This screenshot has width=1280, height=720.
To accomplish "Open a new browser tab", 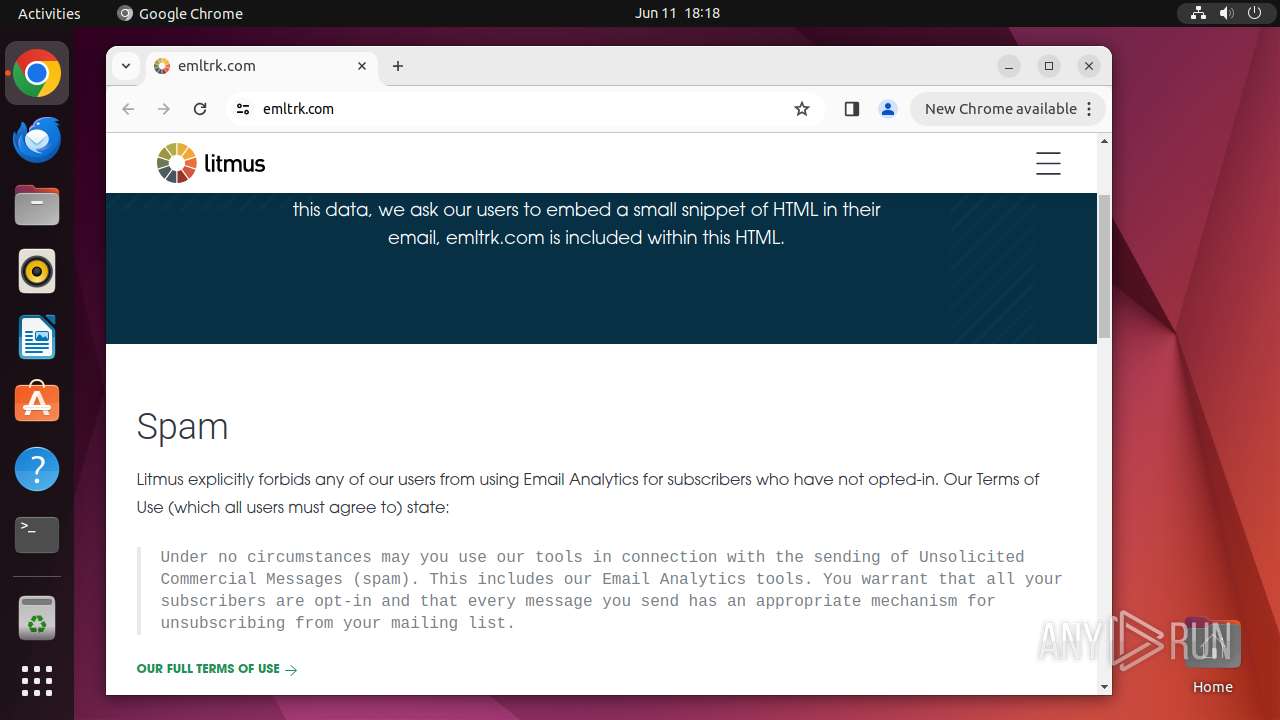I will point(398,66).
